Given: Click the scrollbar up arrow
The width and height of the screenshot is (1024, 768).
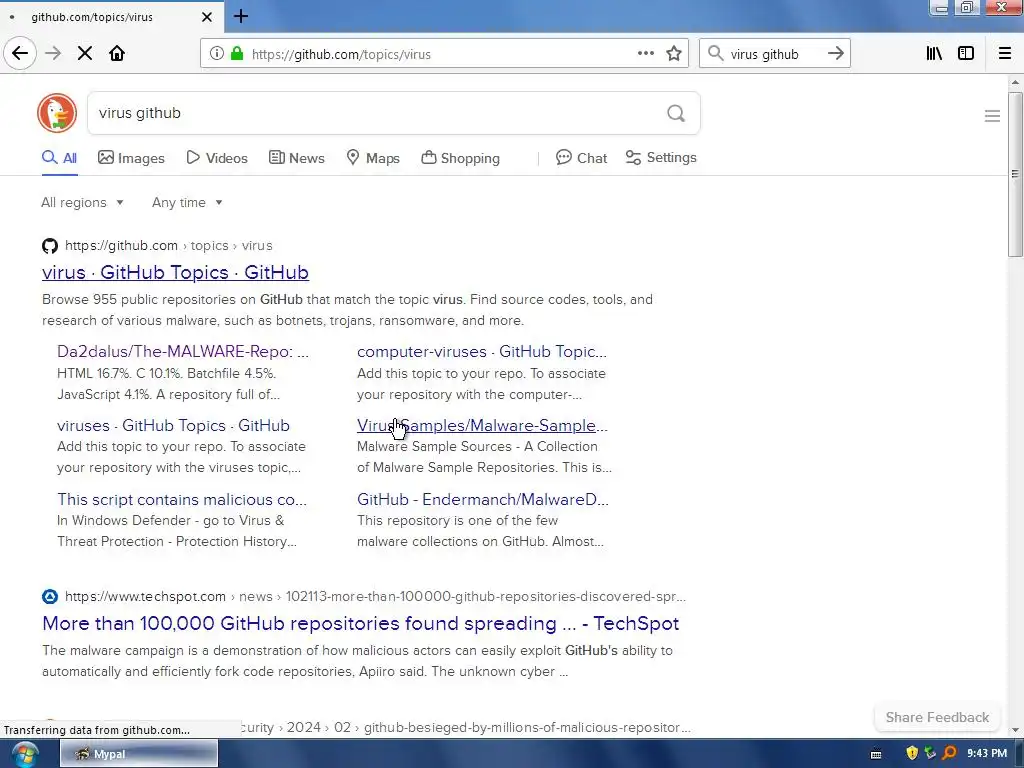Looking at the screenshot, I should (x=1014, y=82).
